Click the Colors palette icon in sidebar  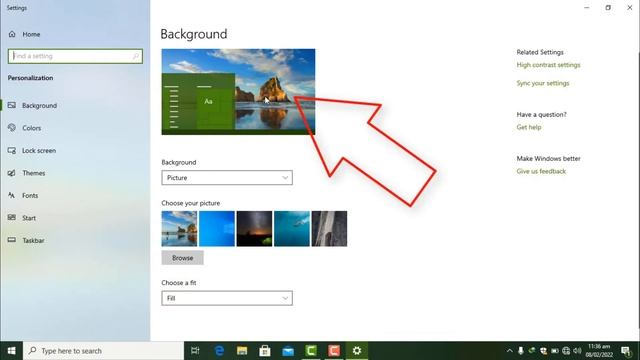12,128
